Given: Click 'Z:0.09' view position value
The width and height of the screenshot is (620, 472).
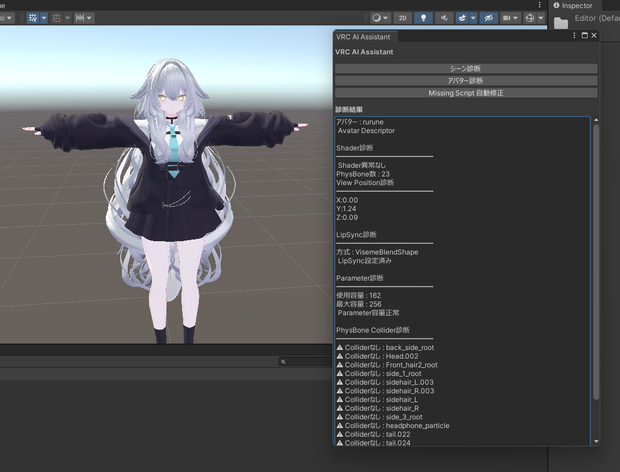Looking at the screenshot, I should 347,217.
